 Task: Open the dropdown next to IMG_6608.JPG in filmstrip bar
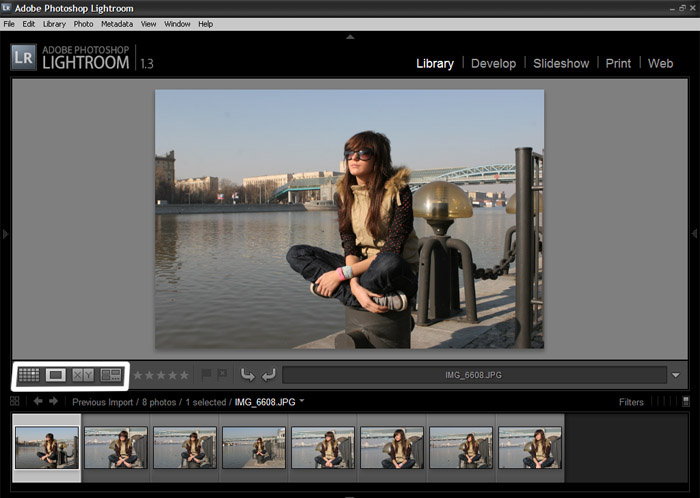tap(302, 401)
